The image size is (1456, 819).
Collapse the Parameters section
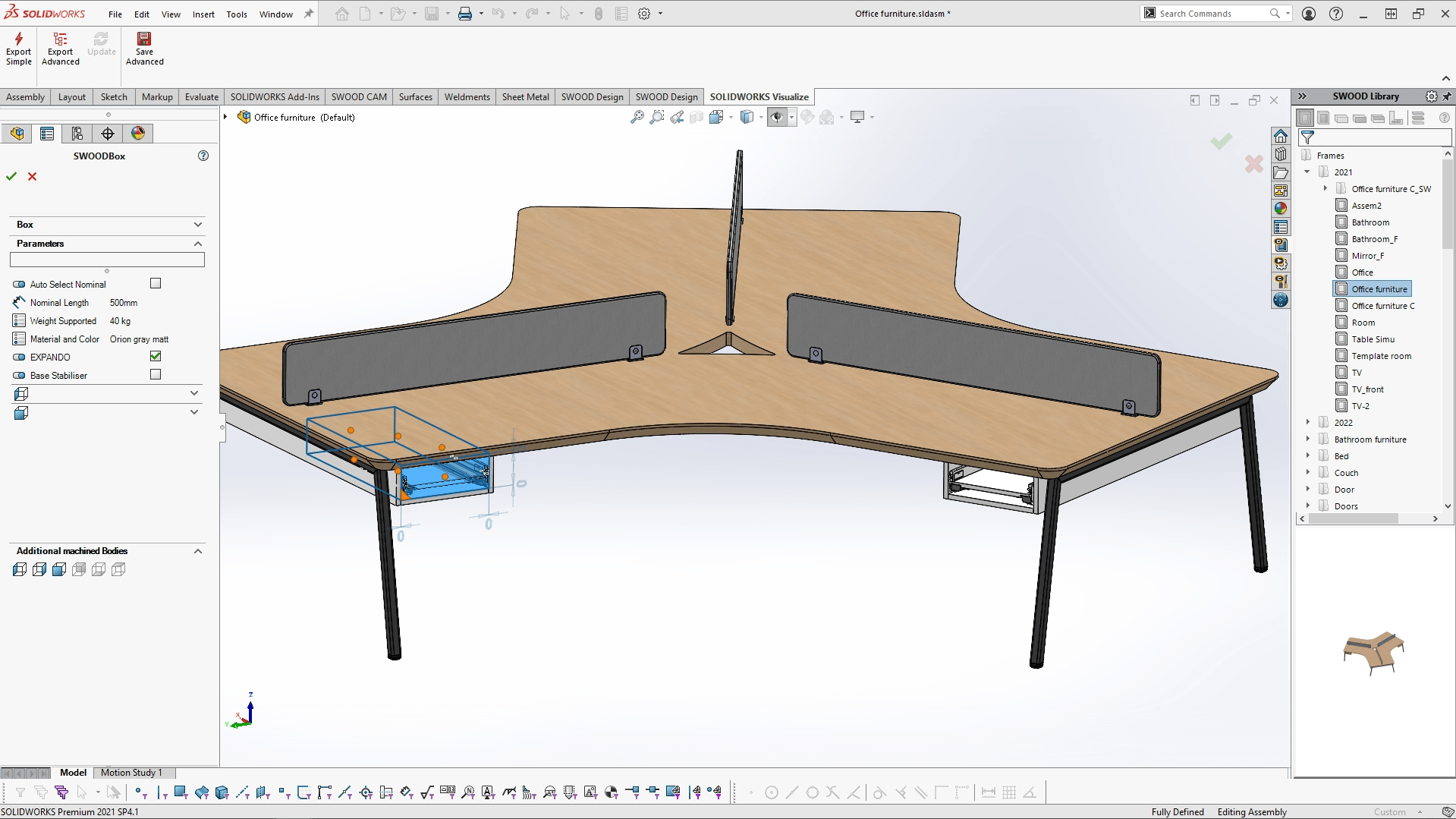pyautogui.click(x=197, y=244)
